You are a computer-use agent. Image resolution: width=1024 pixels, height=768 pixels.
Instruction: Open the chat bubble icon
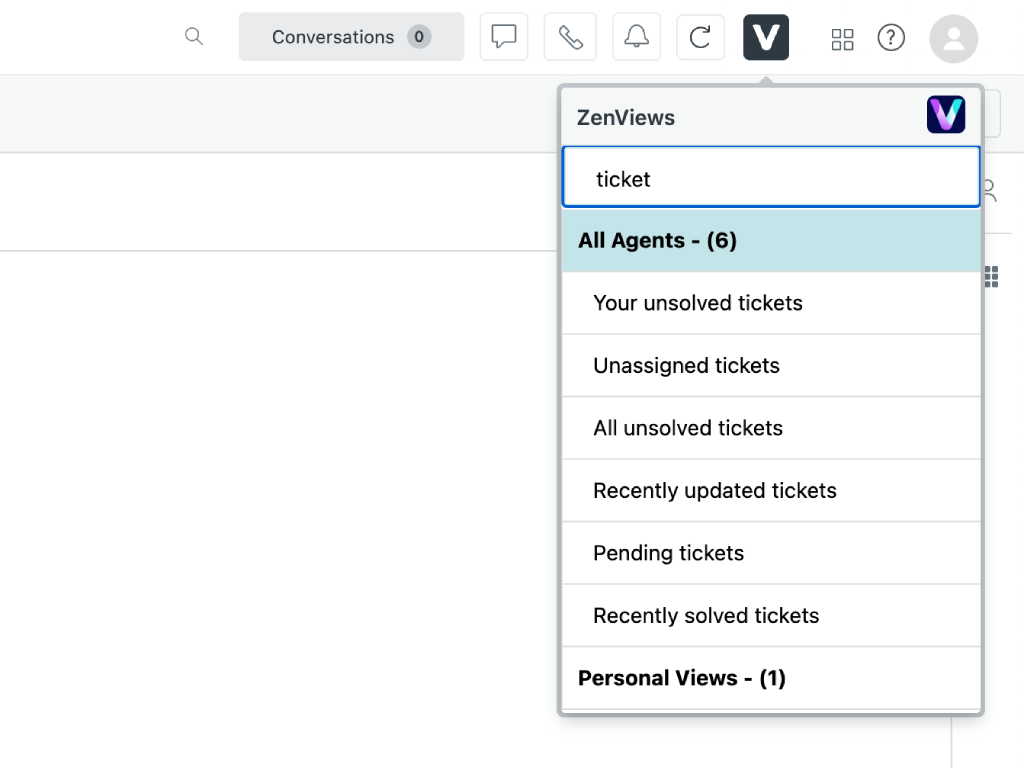(504, 37)
